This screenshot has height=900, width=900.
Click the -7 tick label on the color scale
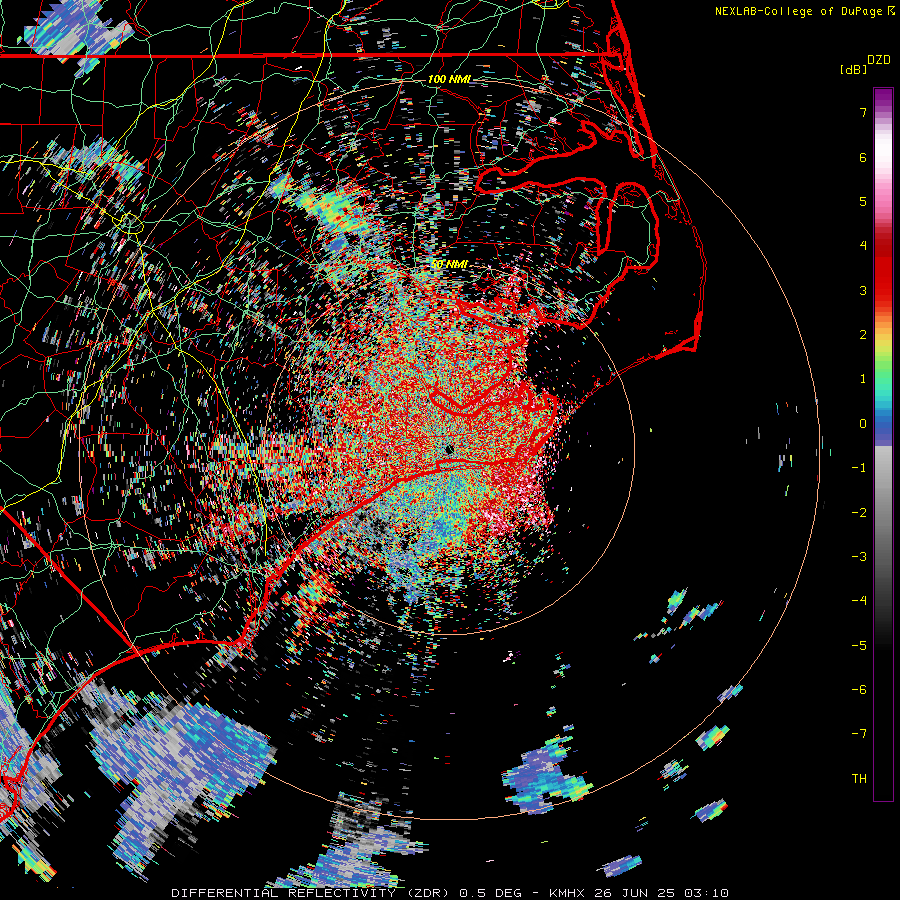(859, 734)
